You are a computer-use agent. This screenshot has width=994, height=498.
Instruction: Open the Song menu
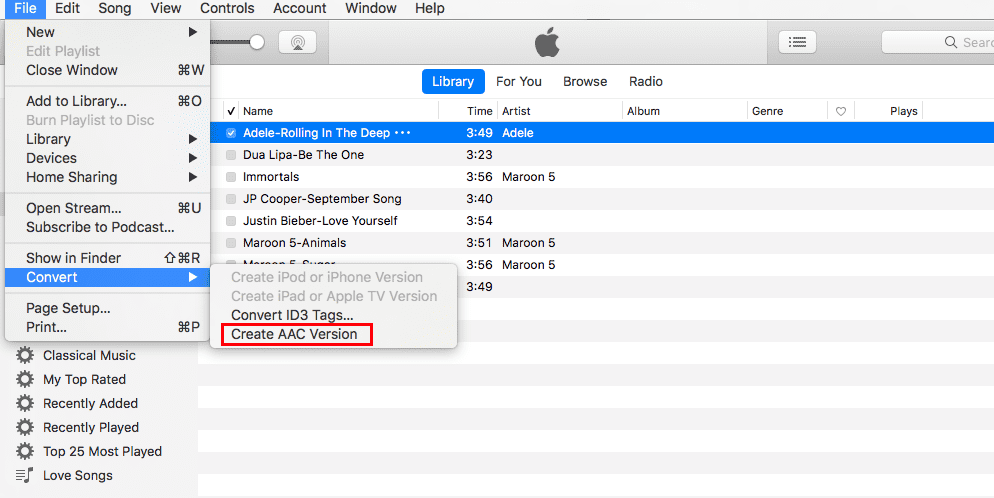(x=115, y=8)
